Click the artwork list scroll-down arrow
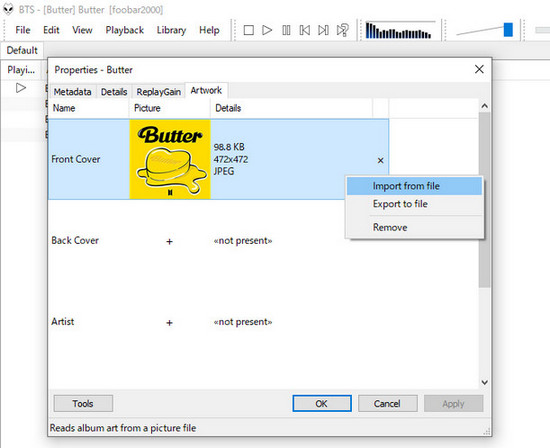550x448 pixels. click(484, 382)
